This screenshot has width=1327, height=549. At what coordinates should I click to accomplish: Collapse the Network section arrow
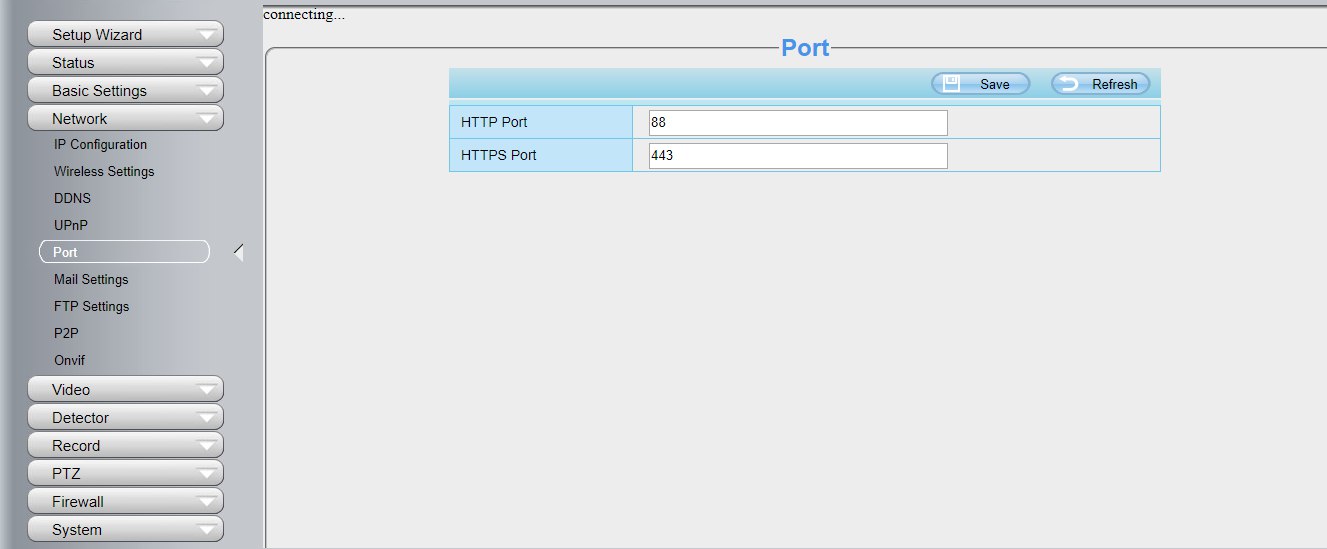(x=207, y=119)
